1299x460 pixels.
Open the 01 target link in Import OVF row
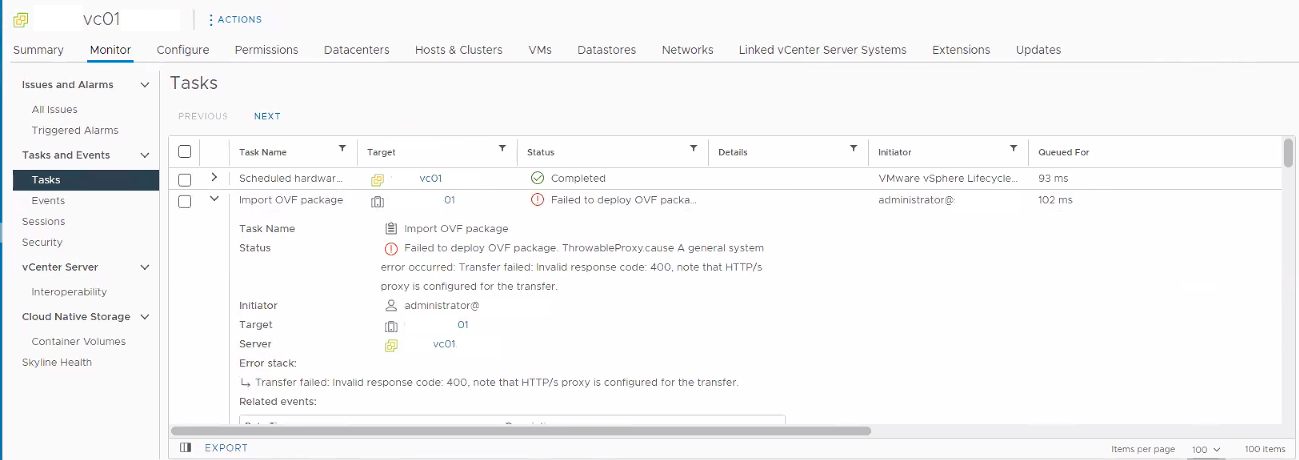(x=450, y=200)
